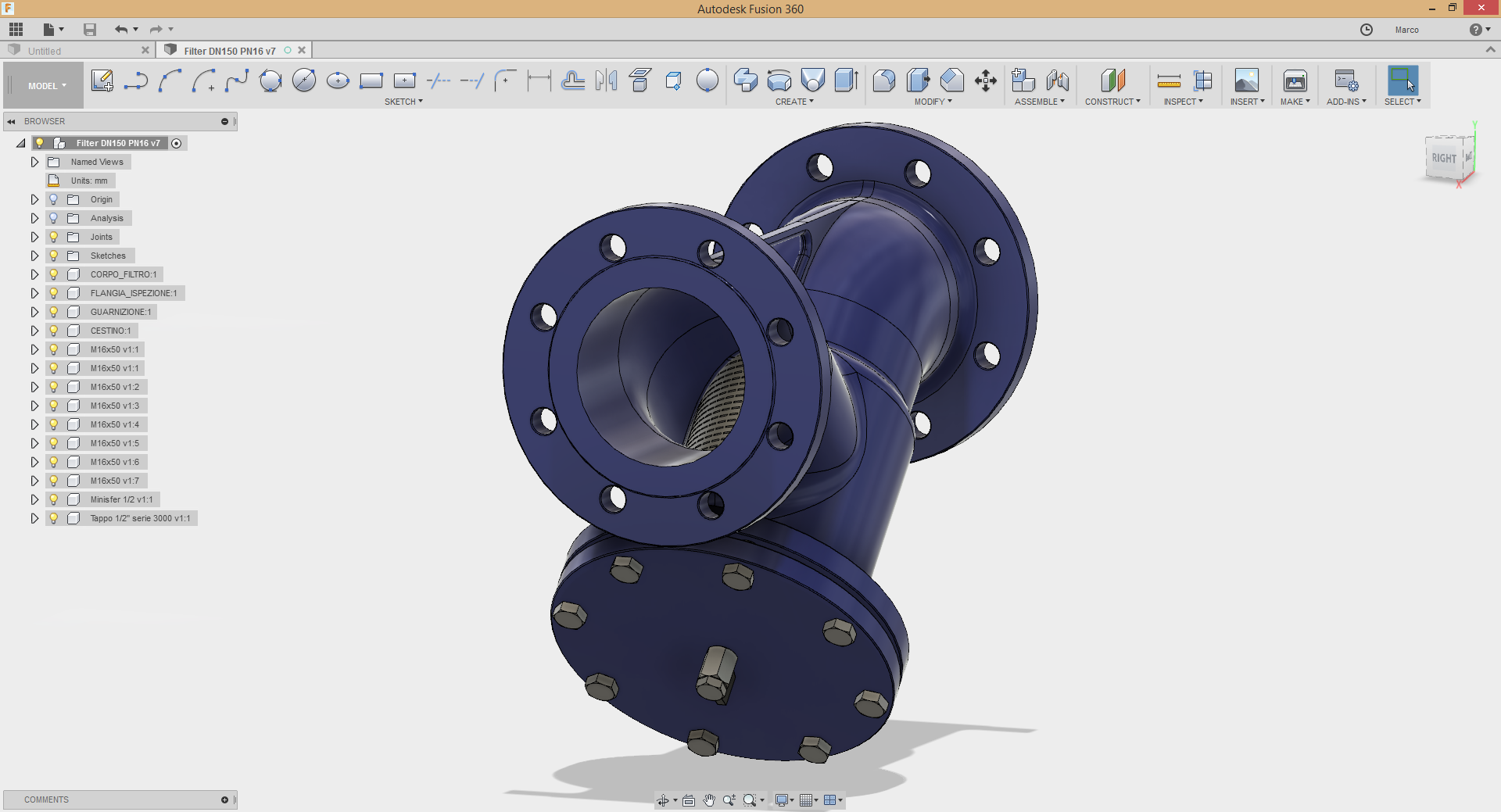Open the CREATE dropdown menu
Image resolution: width=1501 pixels, height=812 pixels.
pos(794,102)
